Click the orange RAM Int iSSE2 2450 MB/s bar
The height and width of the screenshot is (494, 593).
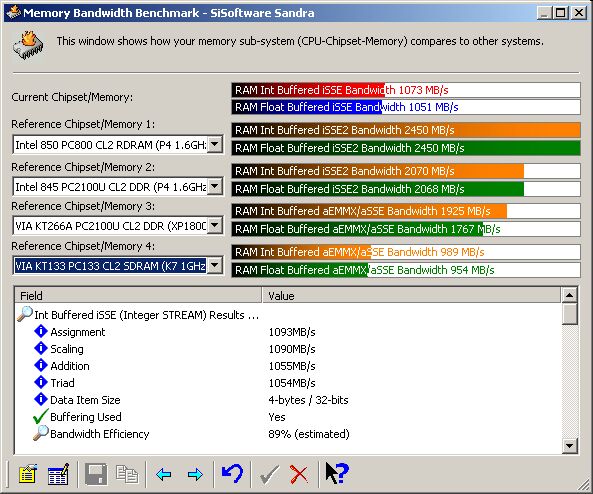click(x=406, y=130)
